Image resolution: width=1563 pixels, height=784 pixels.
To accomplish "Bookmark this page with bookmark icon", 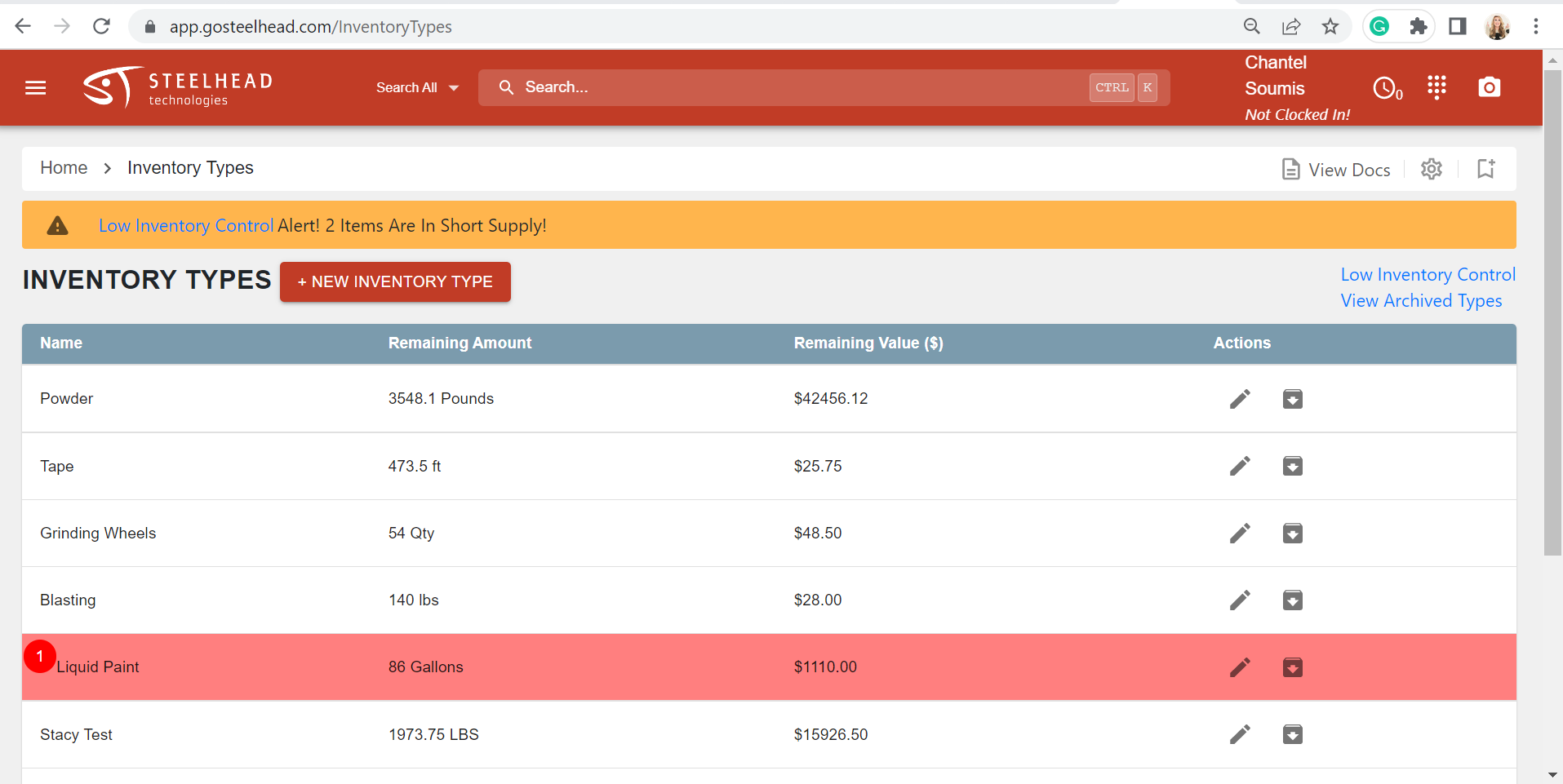I will tap(1486, 169).
